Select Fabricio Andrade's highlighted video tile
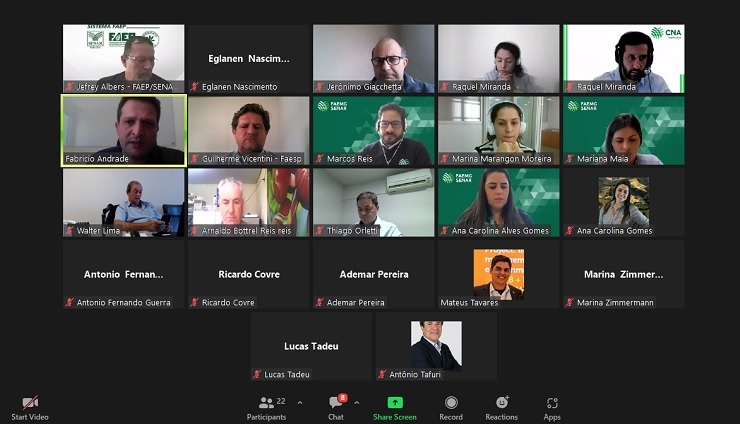This screenshot has width=740, height=424. click(124, 131)
